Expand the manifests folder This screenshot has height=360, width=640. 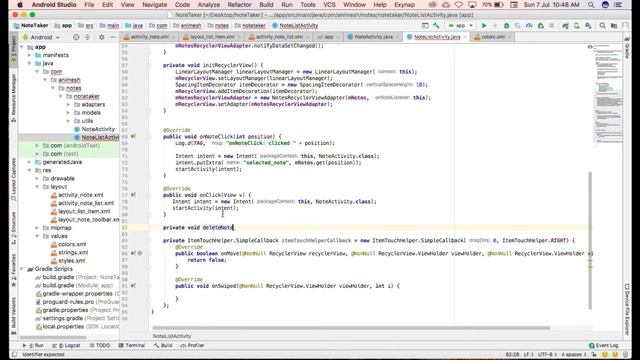point(30,55)
